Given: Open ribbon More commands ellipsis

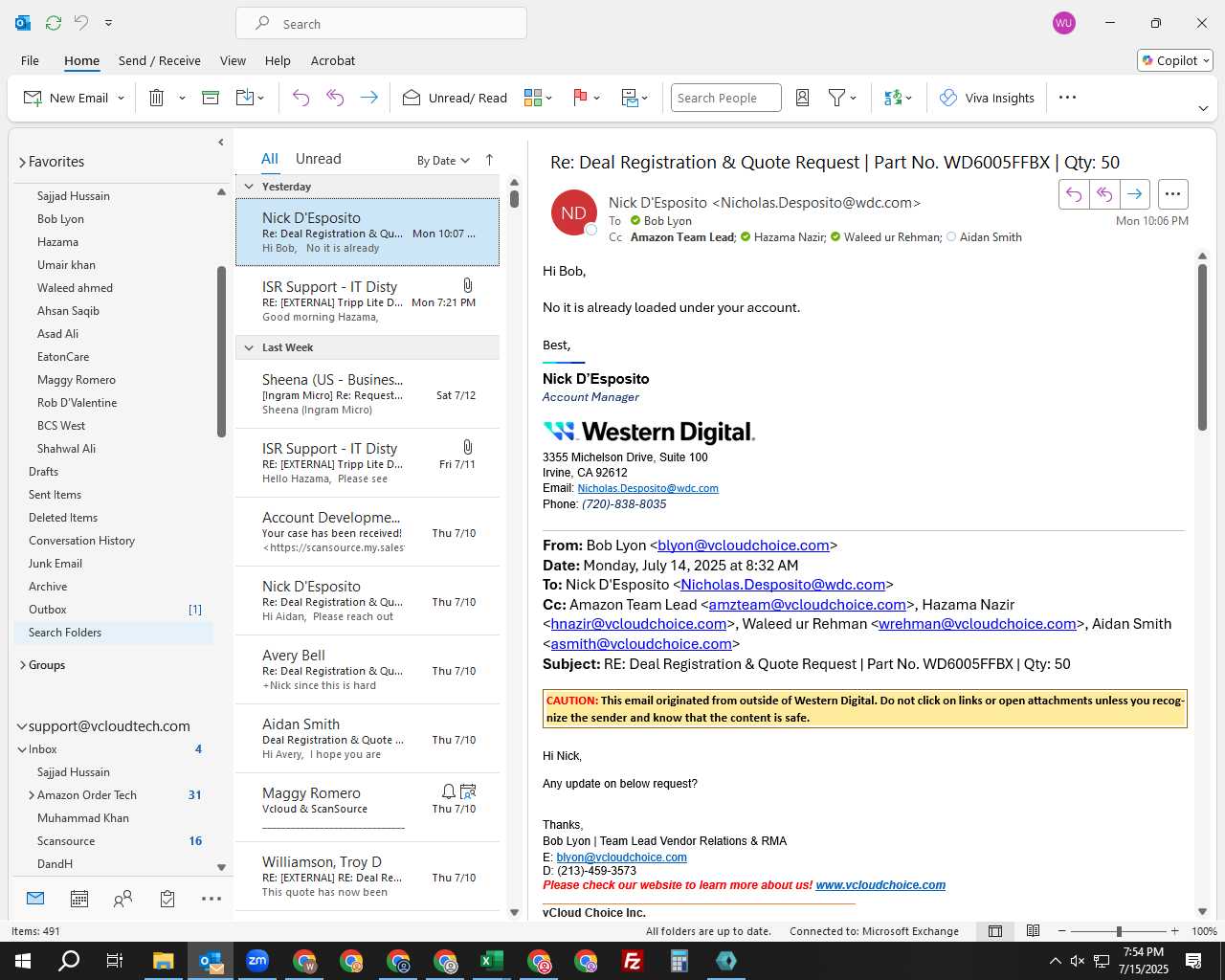Looking at the screenshot, I should [x=1068, y=98].
